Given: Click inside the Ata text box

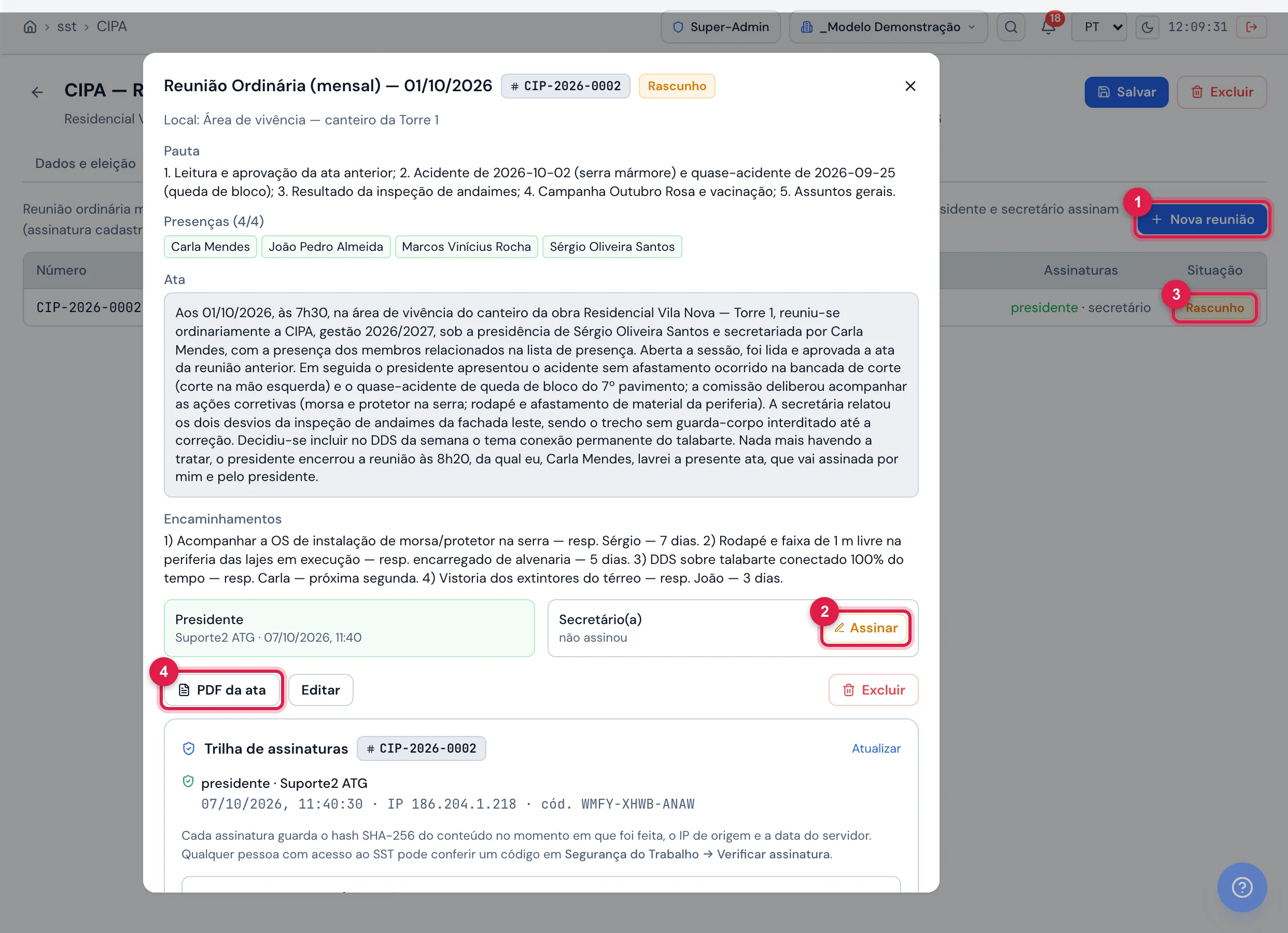Looking at the screenshot, I should (x=541, y=394).
